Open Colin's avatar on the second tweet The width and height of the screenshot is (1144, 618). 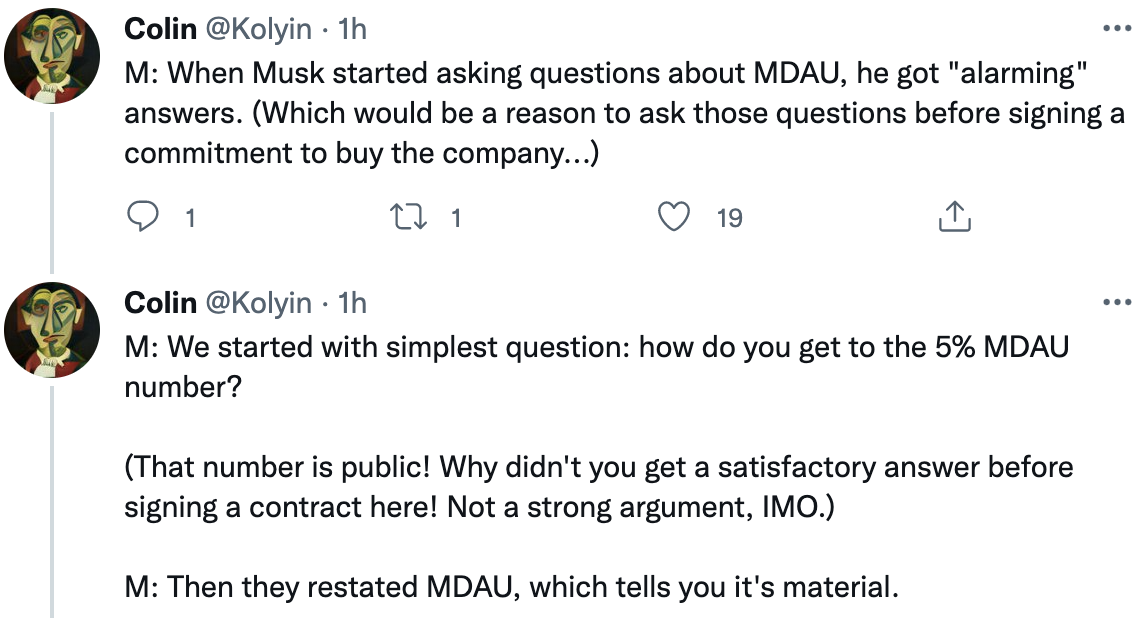[52, 330]
